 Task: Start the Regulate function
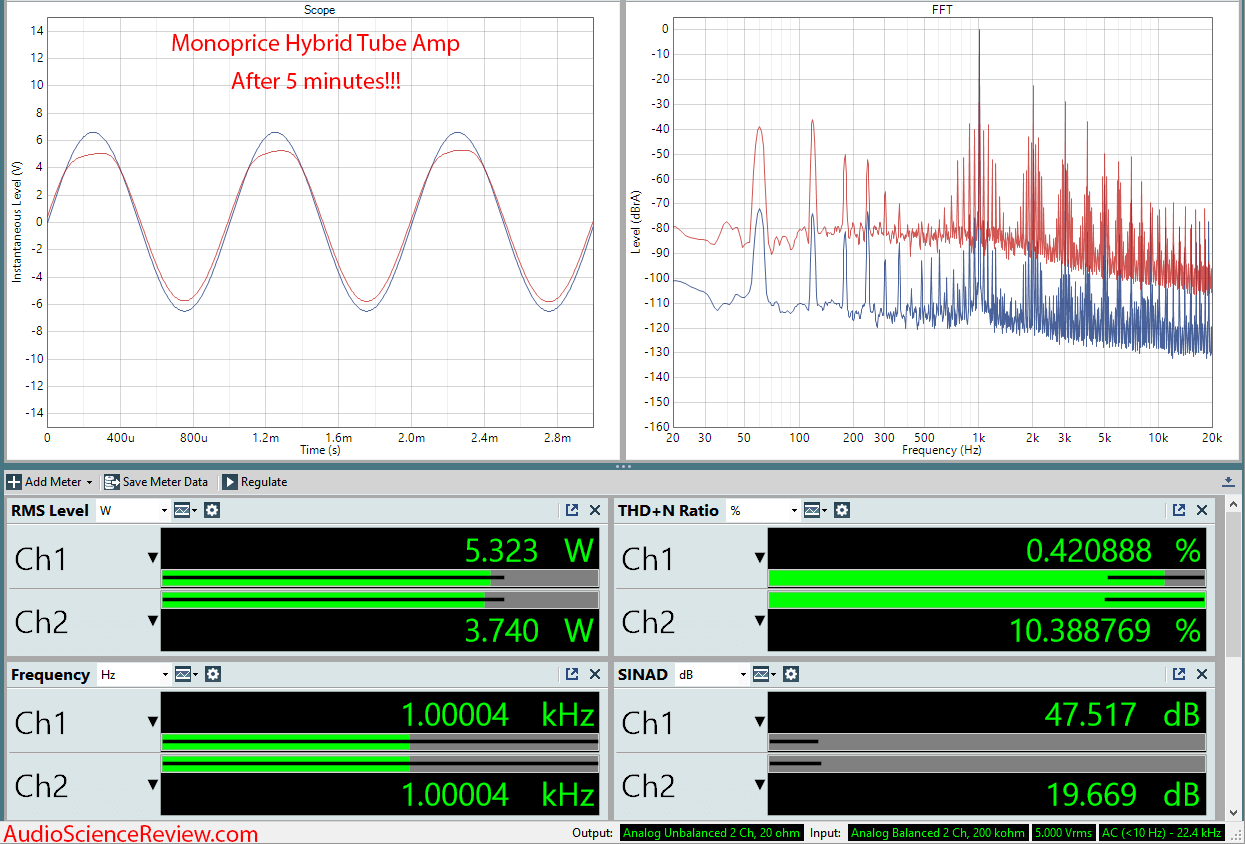[x=254, y=482]
